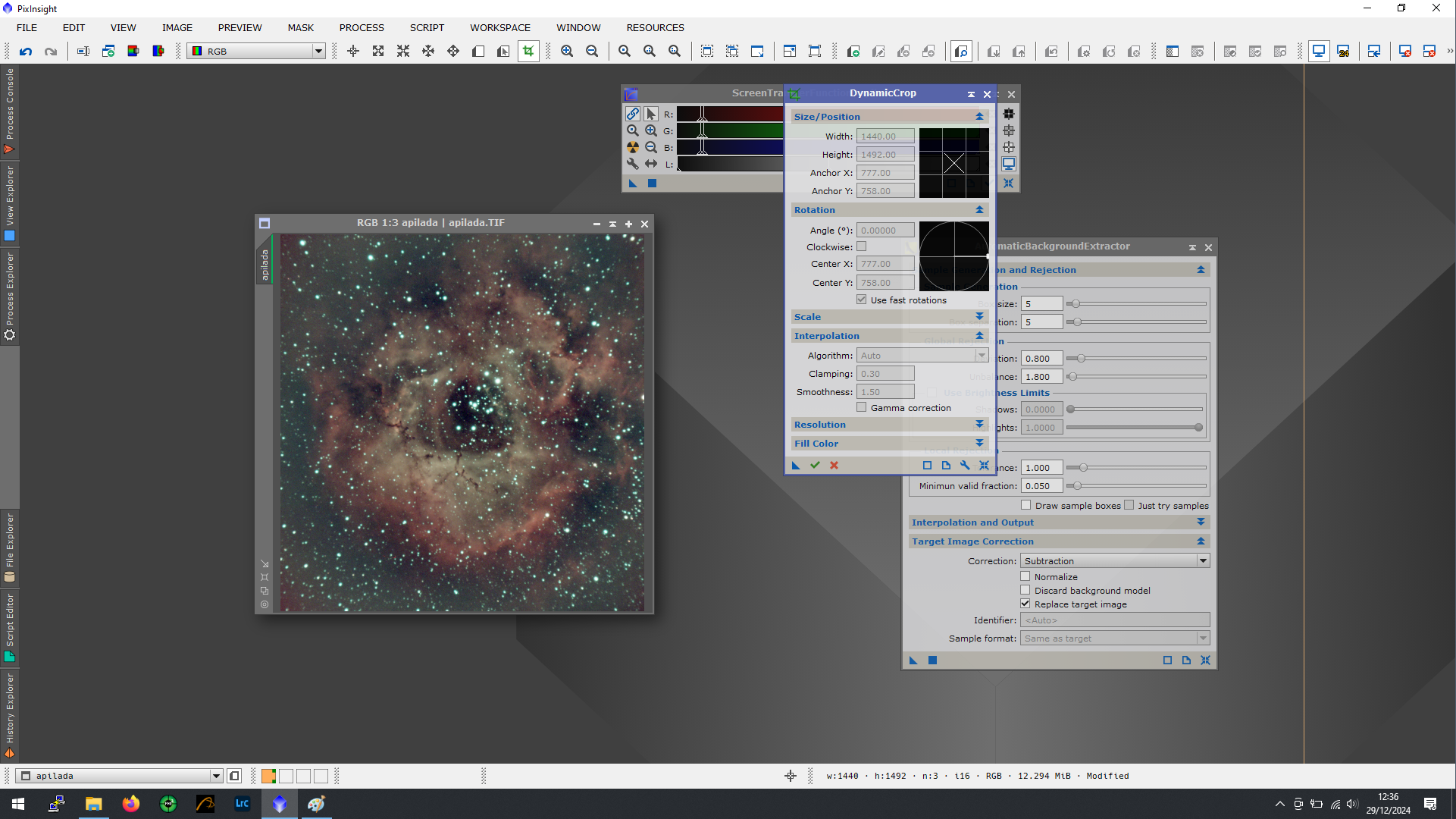This screenshot has width=1456, height=819.
Task: Click the track view monitor icon beside DynamicCrop
Action: pyautogui.click(x=1009, y=164)
